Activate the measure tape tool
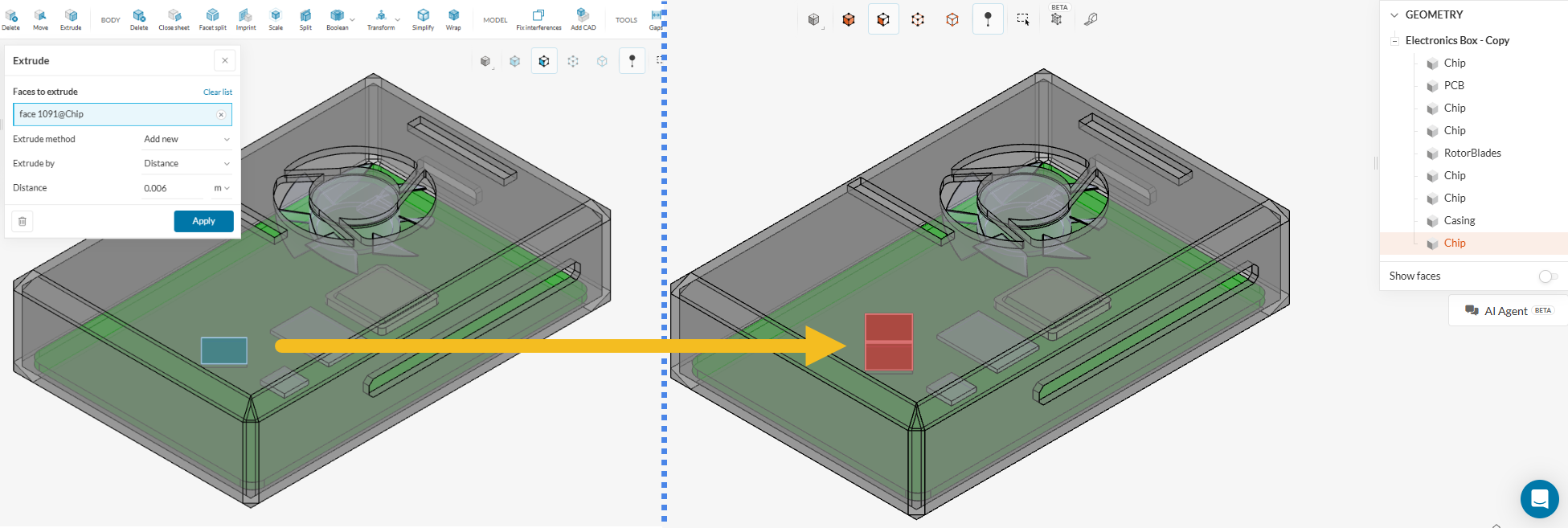This screenshot has width=1568, height=528. (1091, 19)
